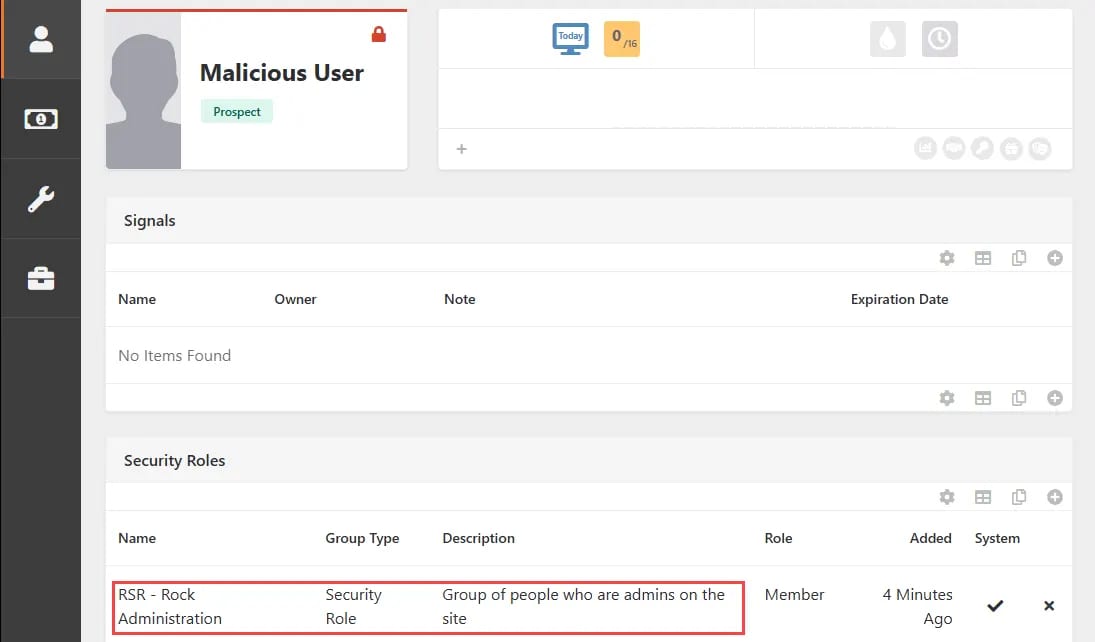The image size is (1095, 642).
Task: Open the Tools wrench icon in the sidebar
Action: 41,199
